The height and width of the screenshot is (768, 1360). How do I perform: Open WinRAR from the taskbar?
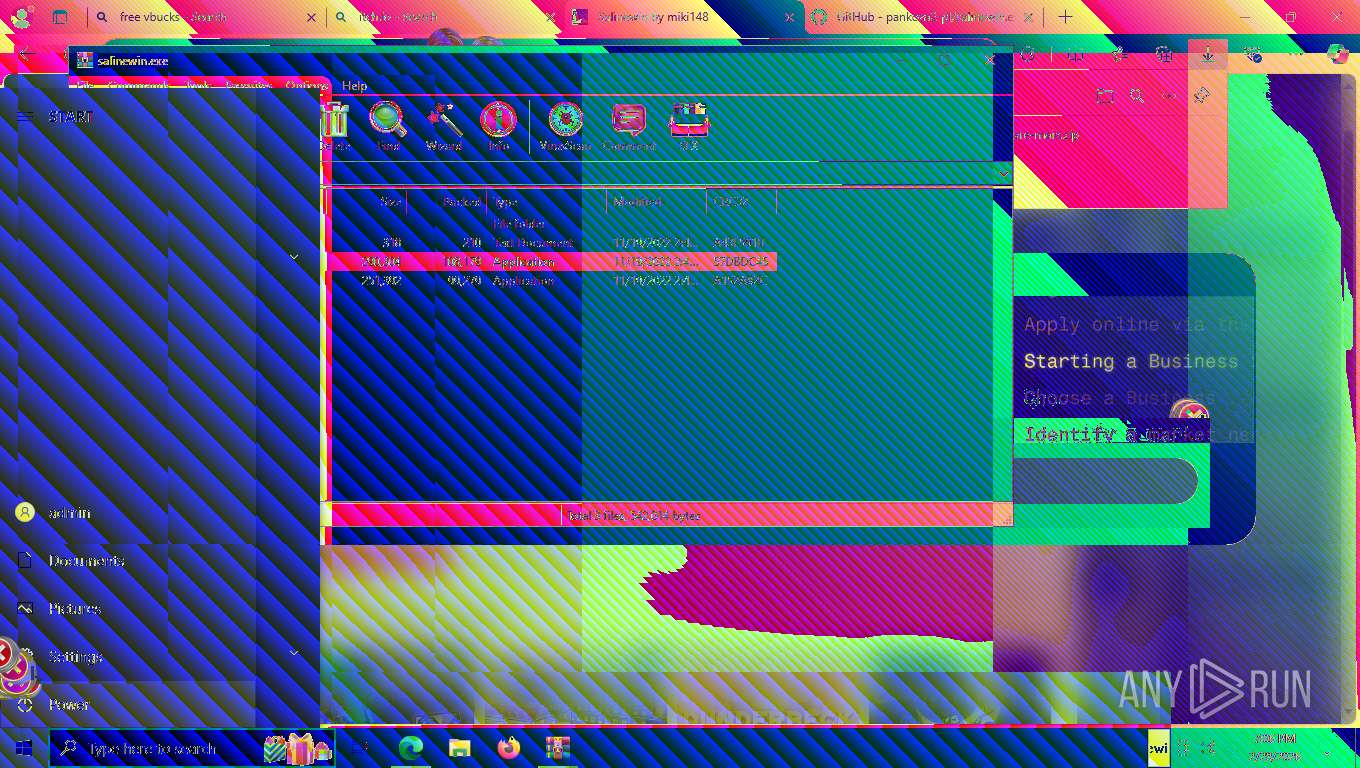557,748
